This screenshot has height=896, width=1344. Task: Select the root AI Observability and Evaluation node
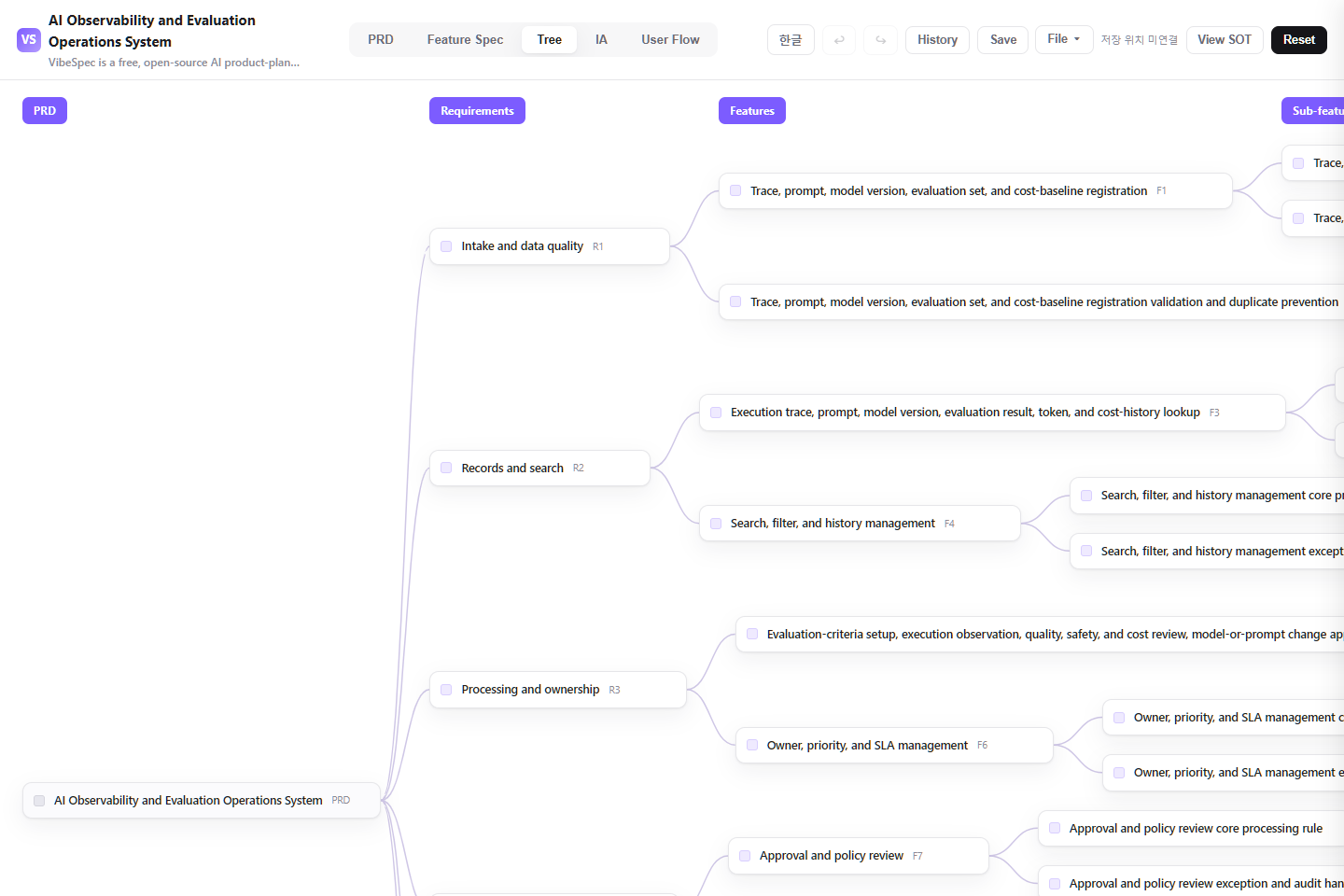202,801
